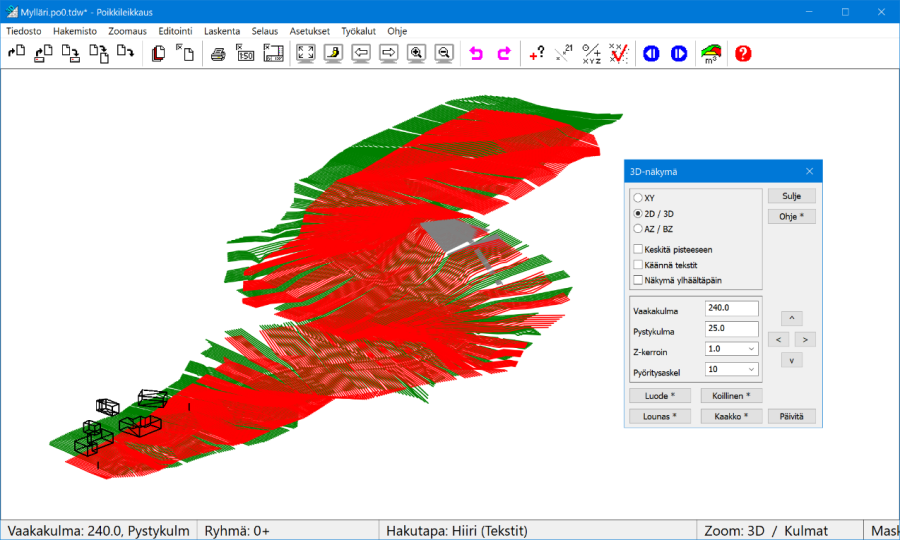
Task: Open the Työkalut menu
Action: pyautogui.click(x=358, y=31)
